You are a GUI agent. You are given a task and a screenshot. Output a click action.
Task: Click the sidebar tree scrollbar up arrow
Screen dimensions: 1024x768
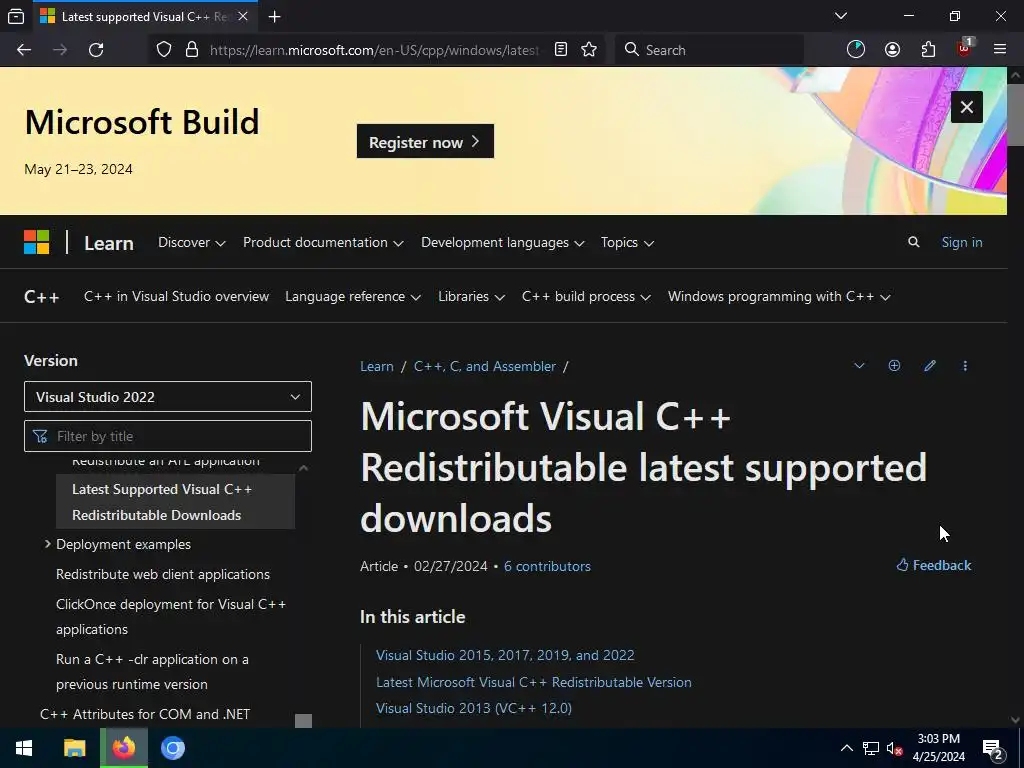tap(303, 468)
